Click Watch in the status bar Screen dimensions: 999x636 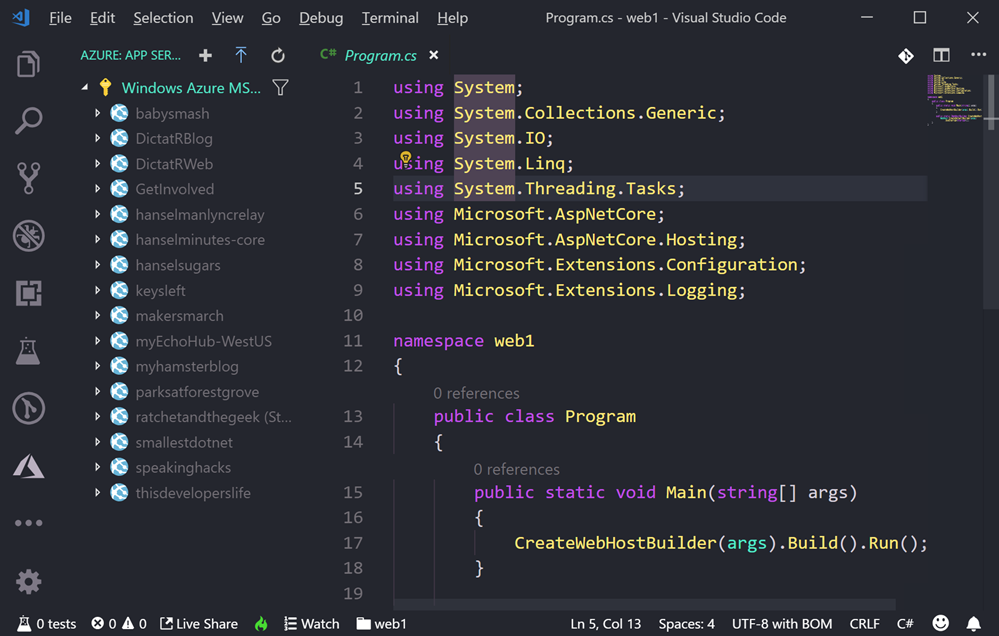pos(312,624)
